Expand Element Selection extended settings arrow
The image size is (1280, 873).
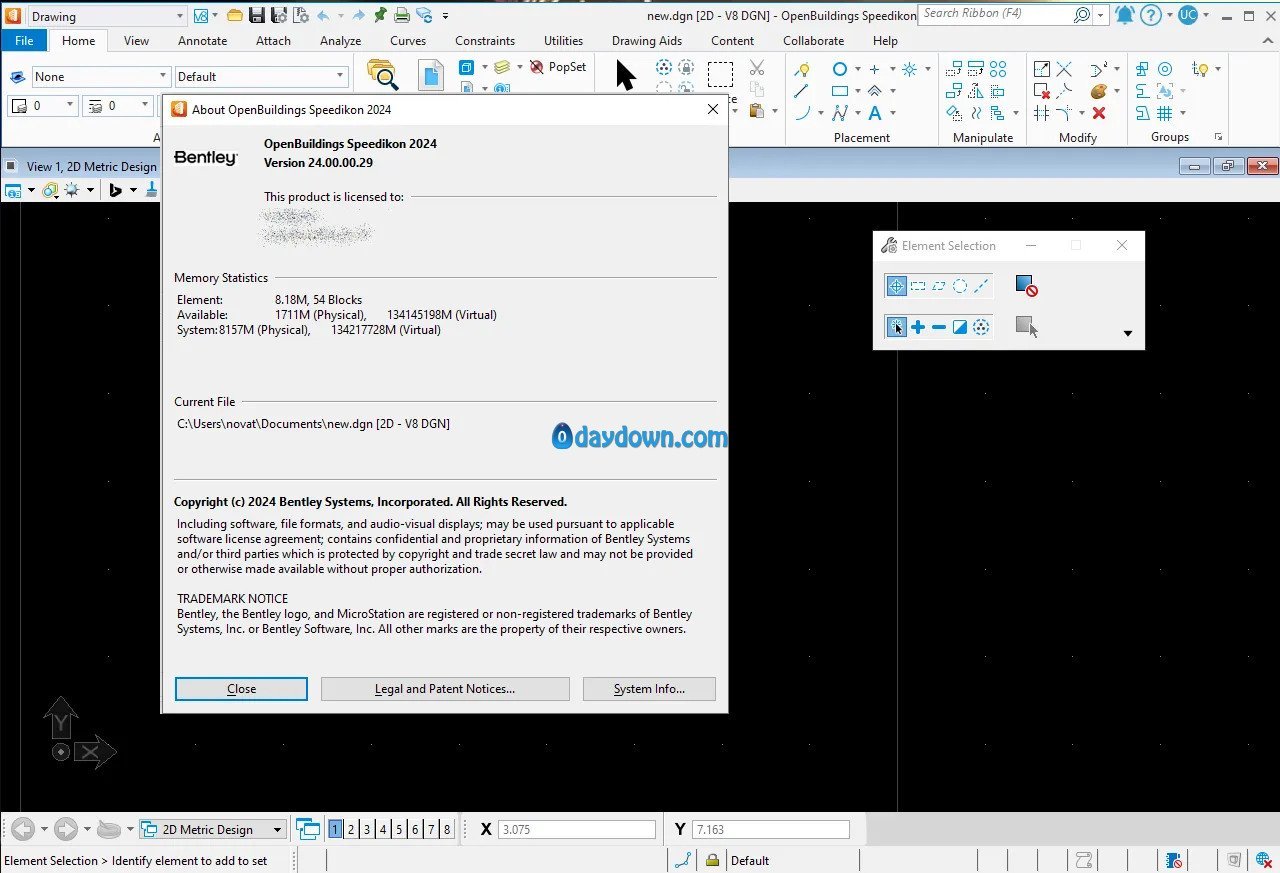tap(1128, 334)
